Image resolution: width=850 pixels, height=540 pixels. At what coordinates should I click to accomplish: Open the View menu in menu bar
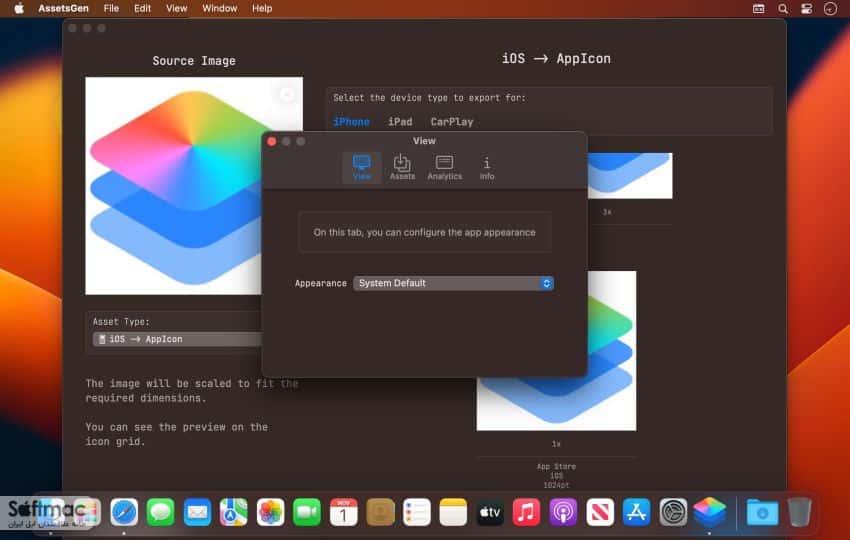[176, 8]
